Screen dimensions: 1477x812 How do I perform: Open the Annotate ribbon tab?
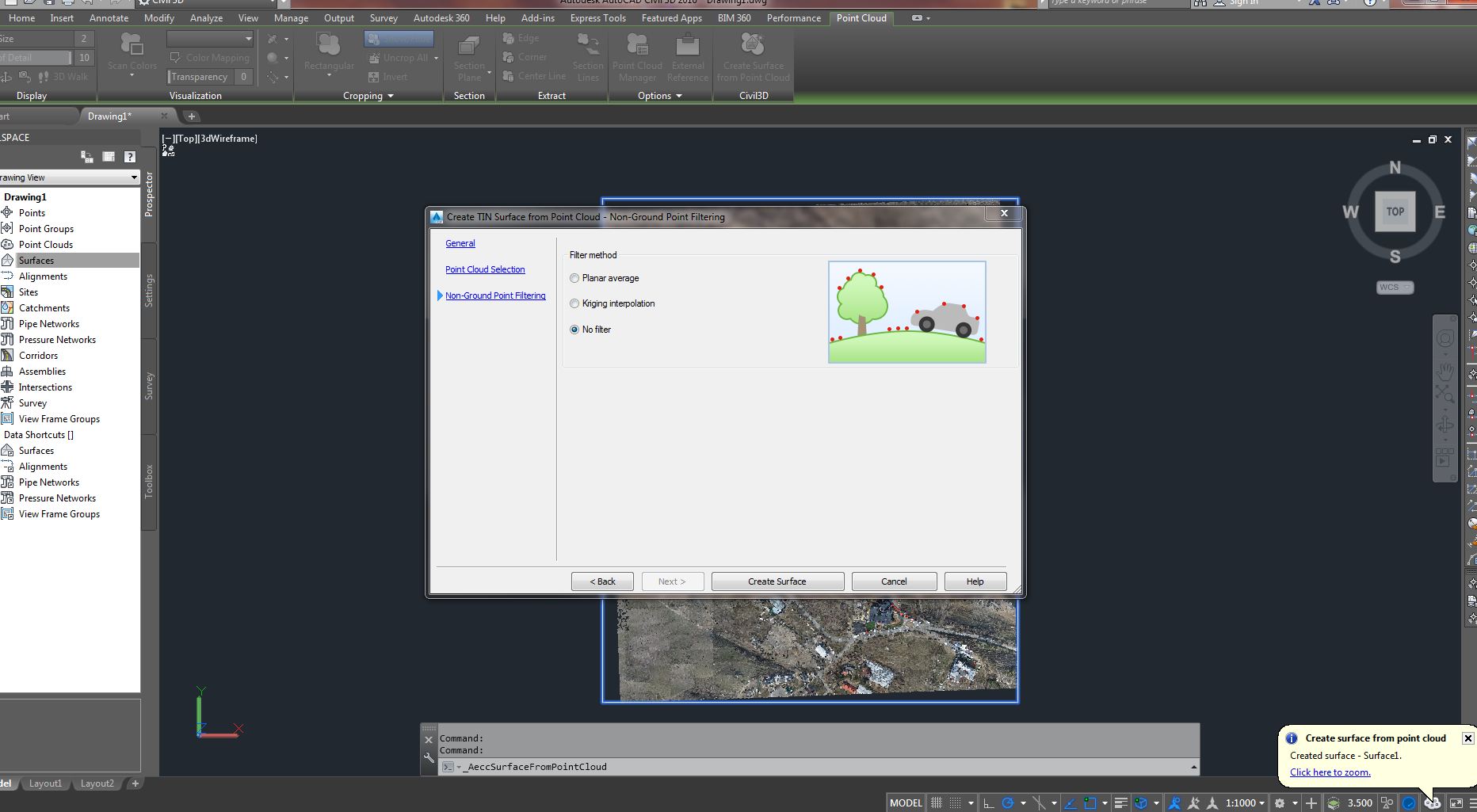(x=109, y=17)
